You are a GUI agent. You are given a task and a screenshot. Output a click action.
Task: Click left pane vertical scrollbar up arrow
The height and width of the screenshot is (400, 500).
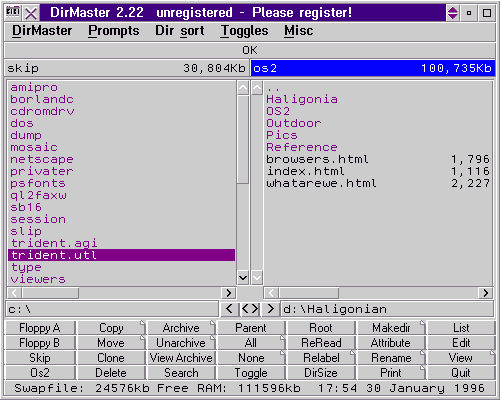point(243,88)
